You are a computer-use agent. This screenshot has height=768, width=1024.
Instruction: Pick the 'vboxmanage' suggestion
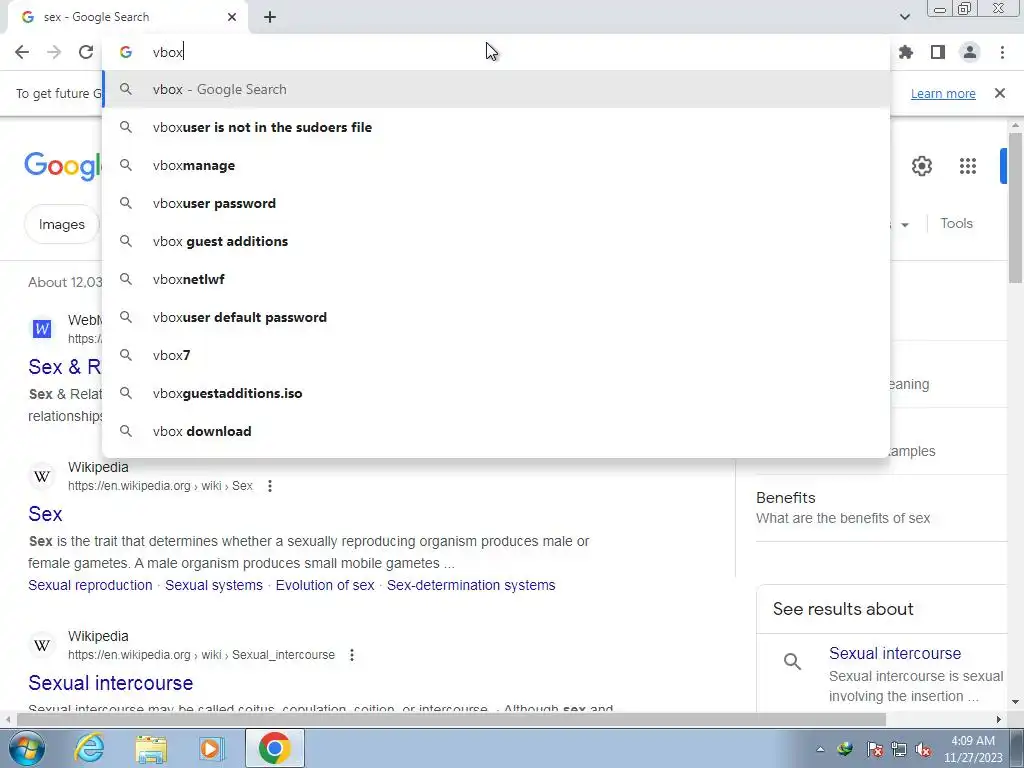pyautogui.click(x=496, y=165)
